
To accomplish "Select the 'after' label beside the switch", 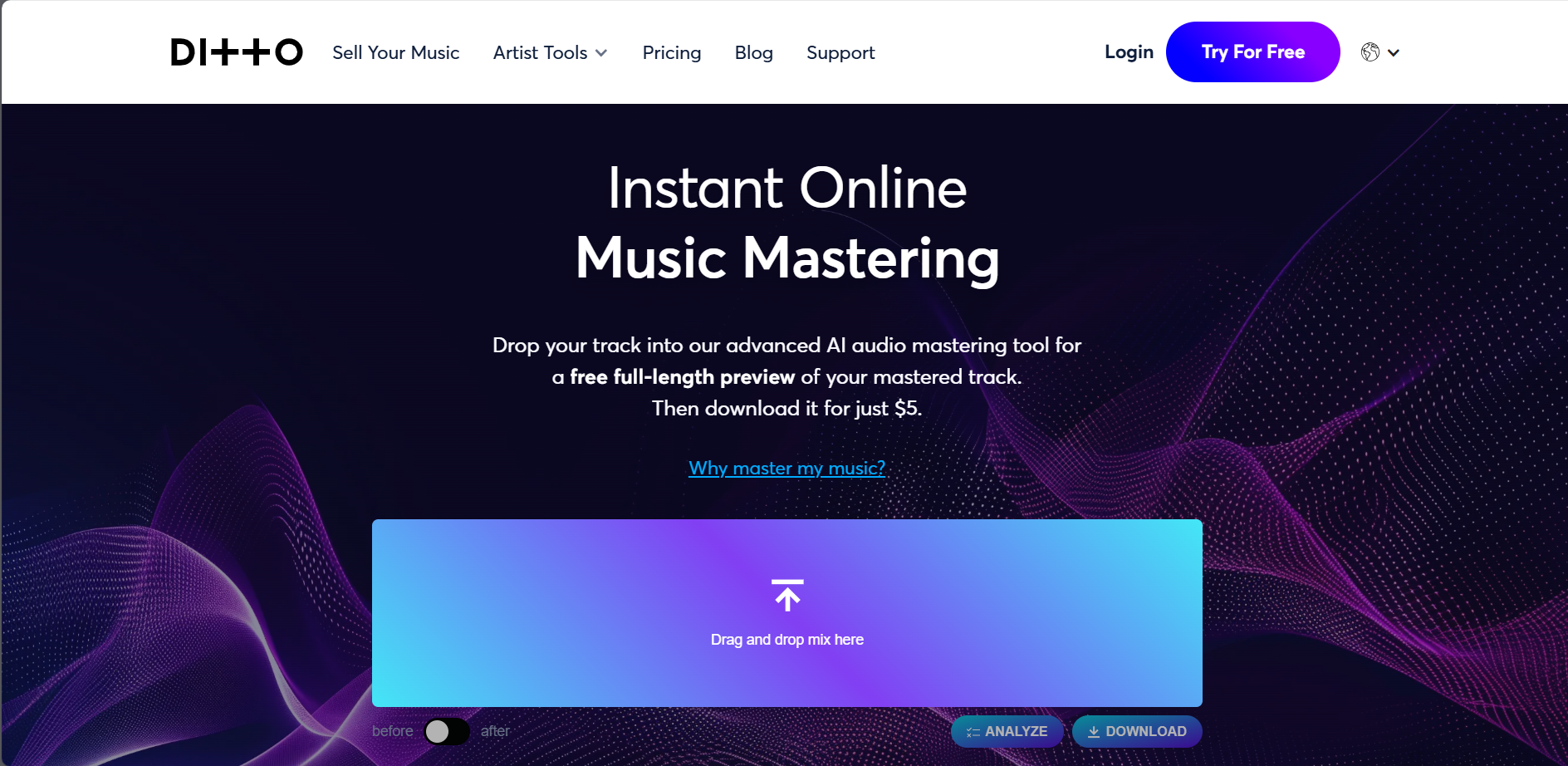I will pos(495,731).
